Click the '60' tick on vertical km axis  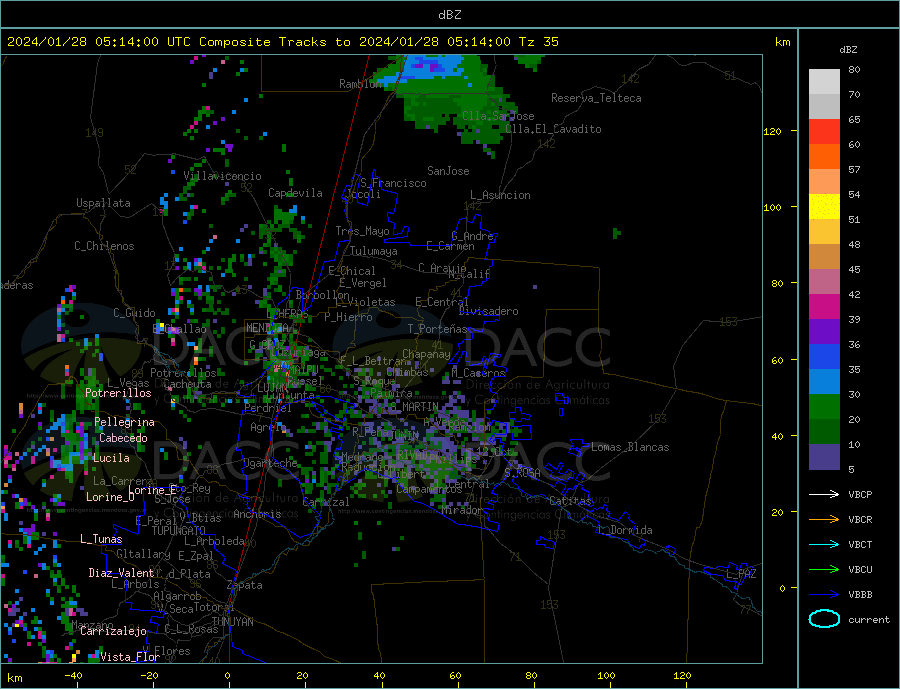tap(777, 360)
